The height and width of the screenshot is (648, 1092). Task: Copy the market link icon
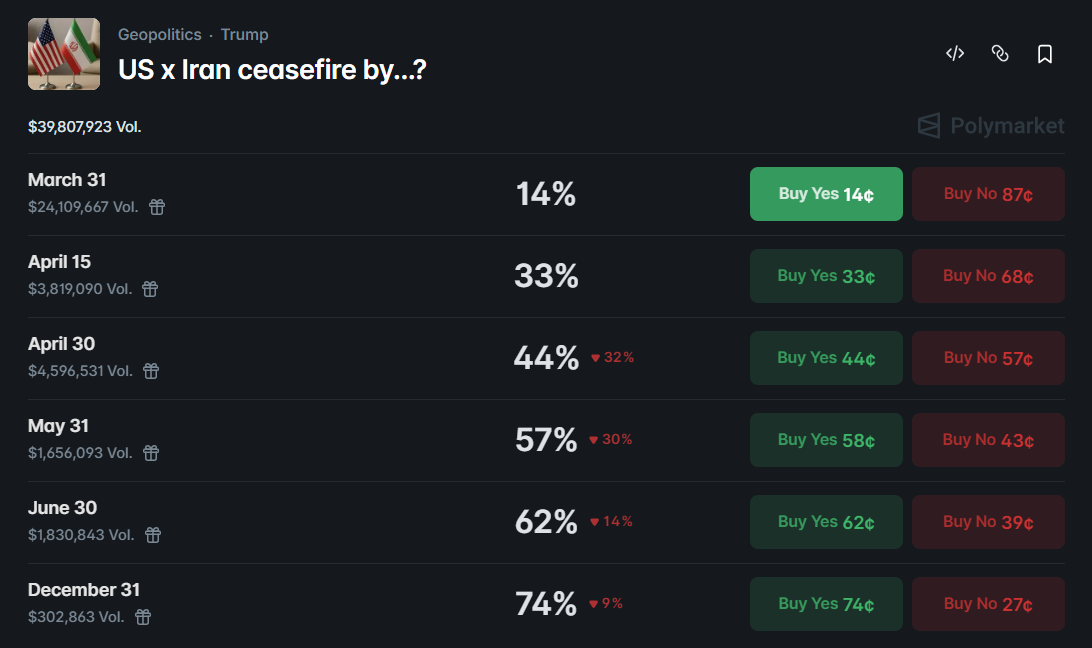[1000, 54]
